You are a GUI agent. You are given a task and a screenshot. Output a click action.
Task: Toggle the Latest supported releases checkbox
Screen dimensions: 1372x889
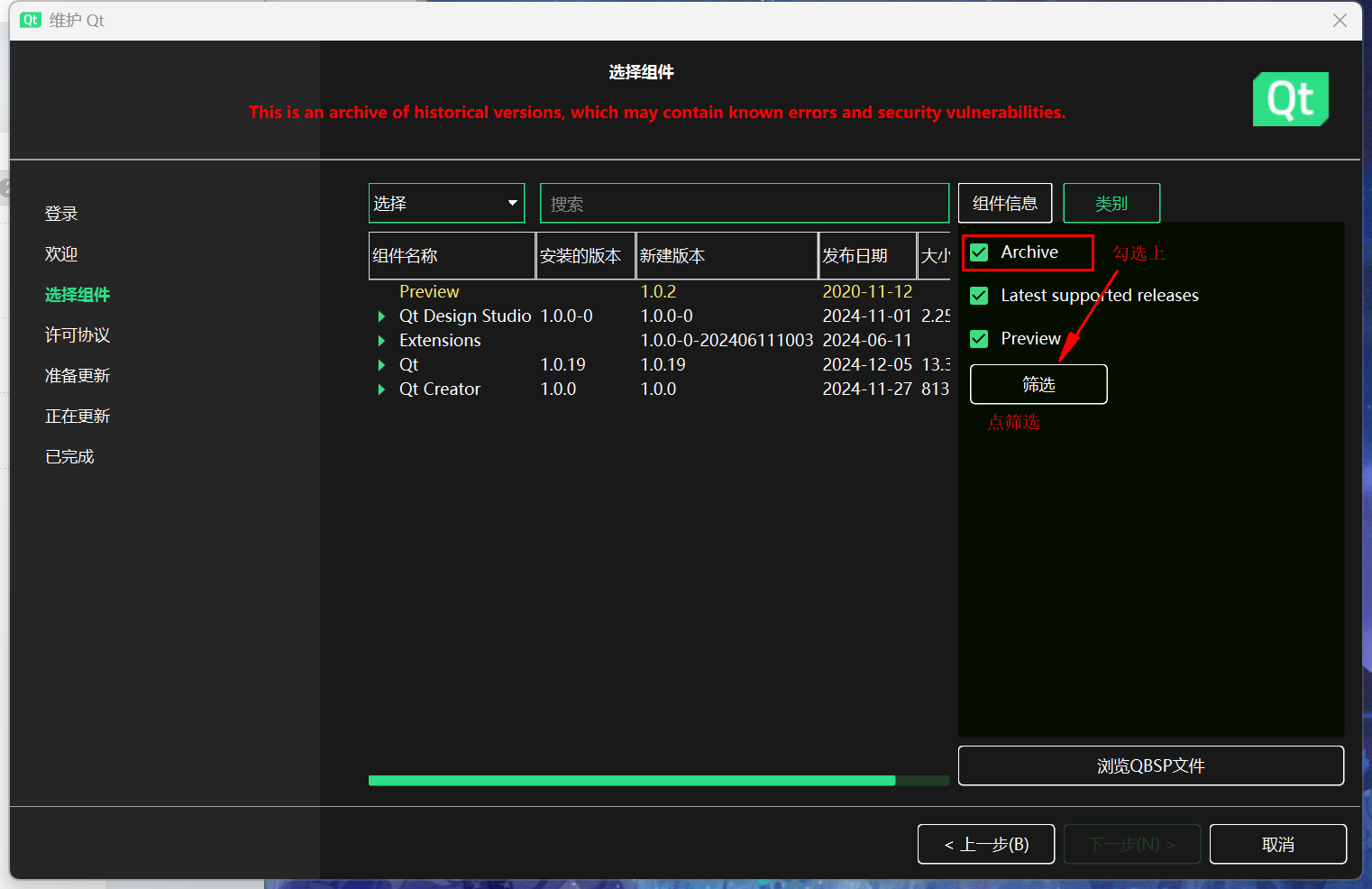980,296
